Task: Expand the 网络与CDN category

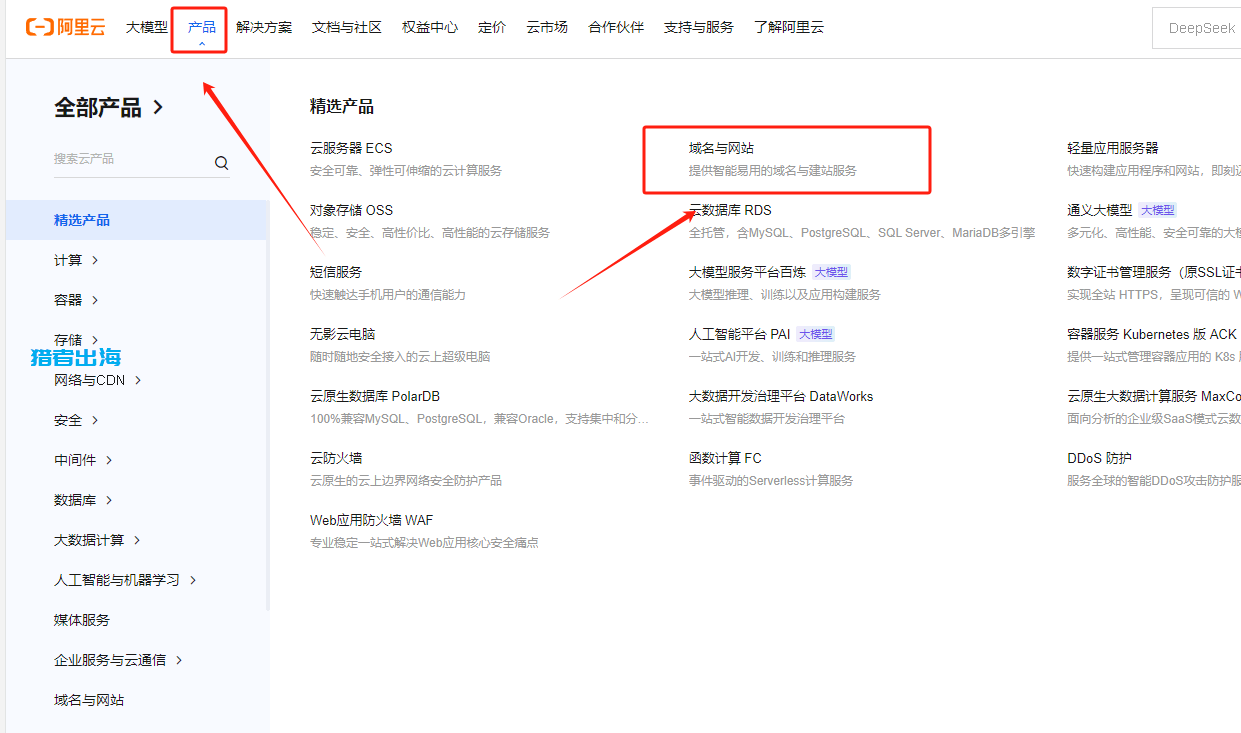Action: click(98, 380)
